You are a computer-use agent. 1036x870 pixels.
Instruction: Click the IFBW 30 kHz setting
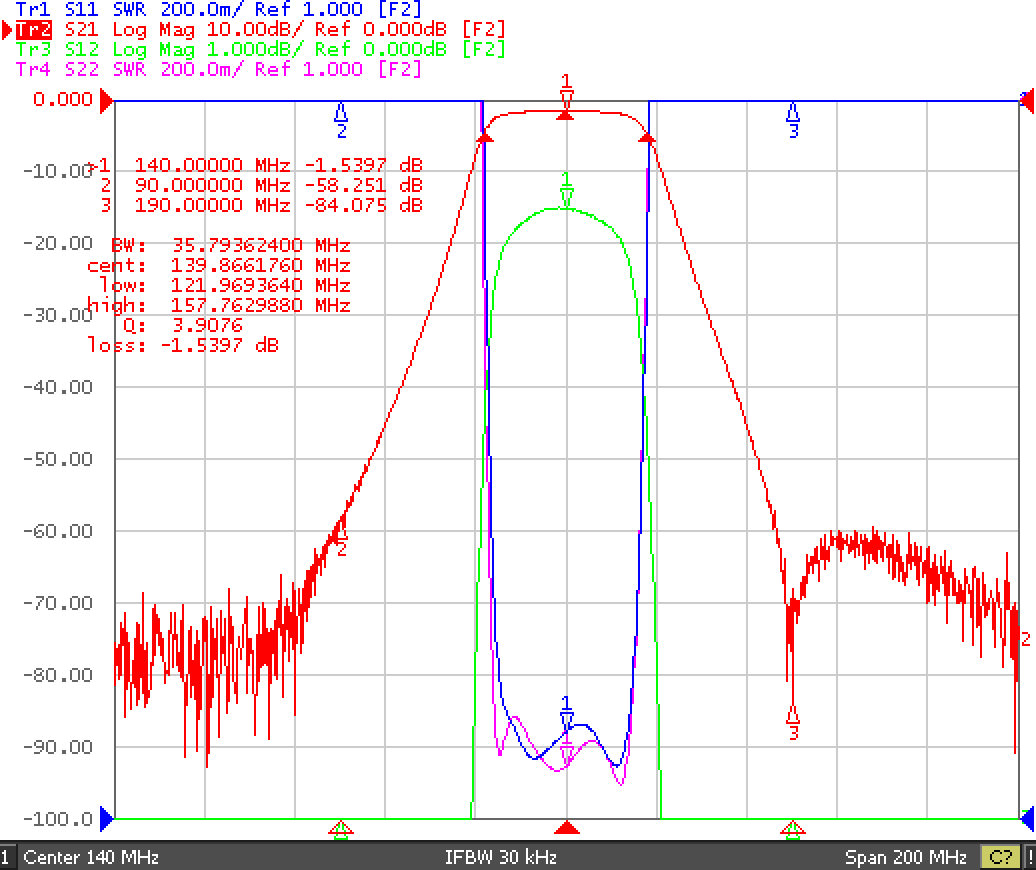pyautogui.click(x=501, y=857)
